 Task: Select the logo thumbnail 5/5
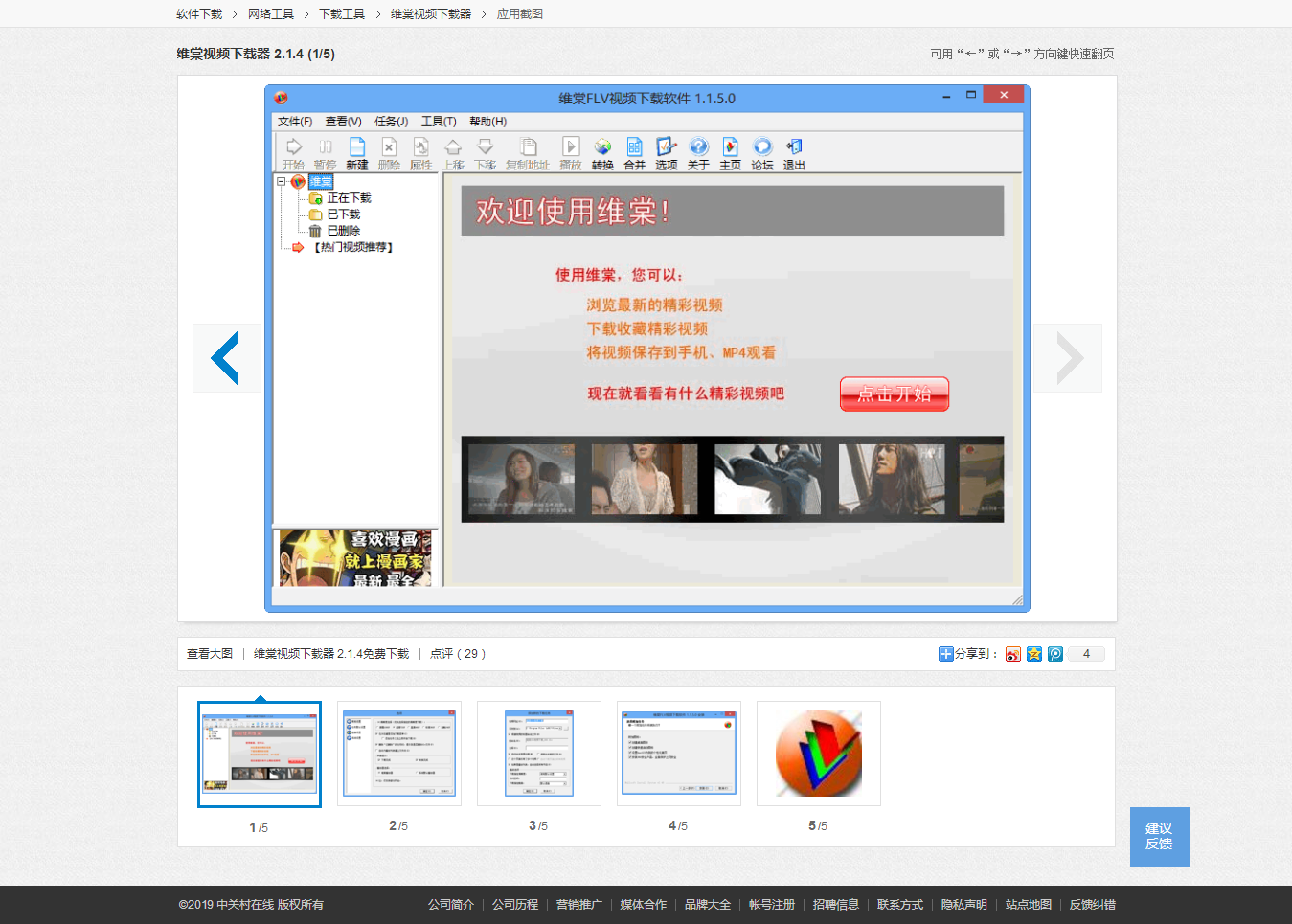tap(819, 754)
